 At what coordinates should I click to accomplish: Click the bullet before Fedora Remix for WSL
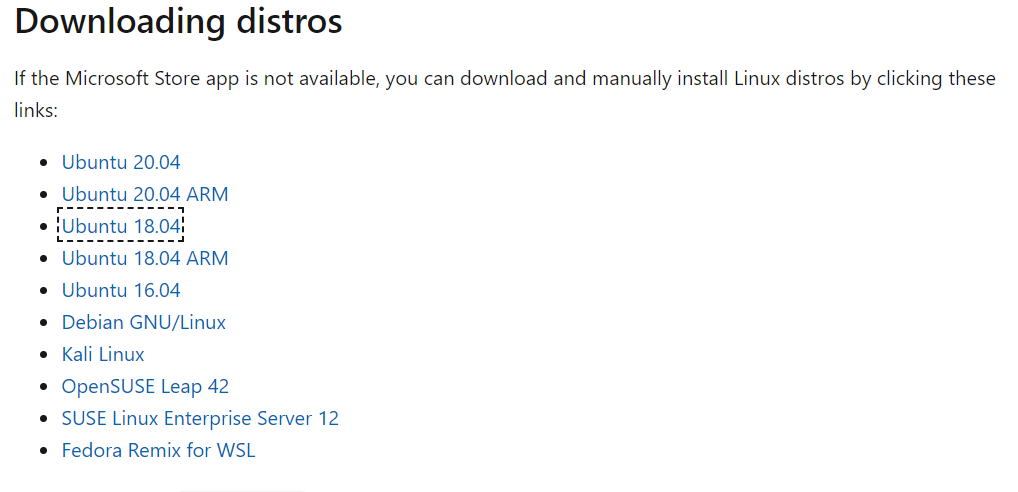tap(42, 451)
